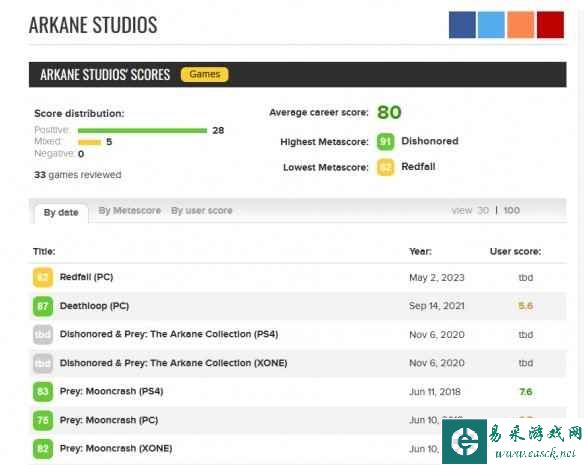Click the yellow lowest Metascore badge
Viewport: 584px width, 465px height.
[x=385, y=167]
